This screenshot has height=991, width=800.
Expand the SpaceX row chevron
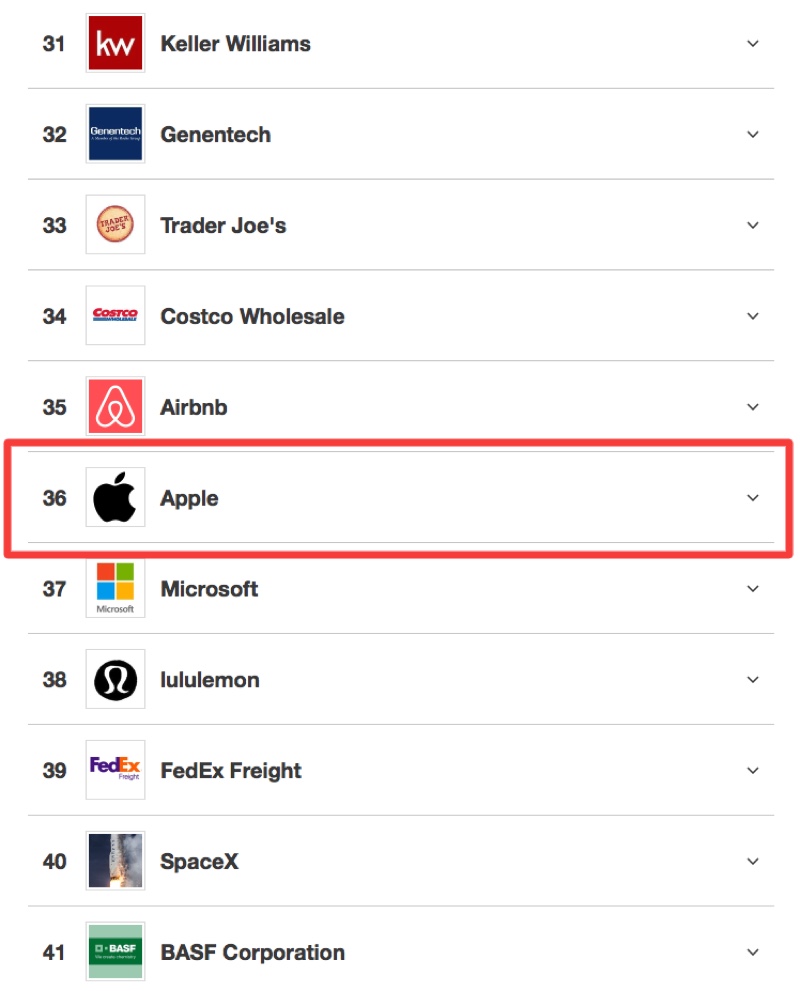pyautogui.click(x=753, y=861)
